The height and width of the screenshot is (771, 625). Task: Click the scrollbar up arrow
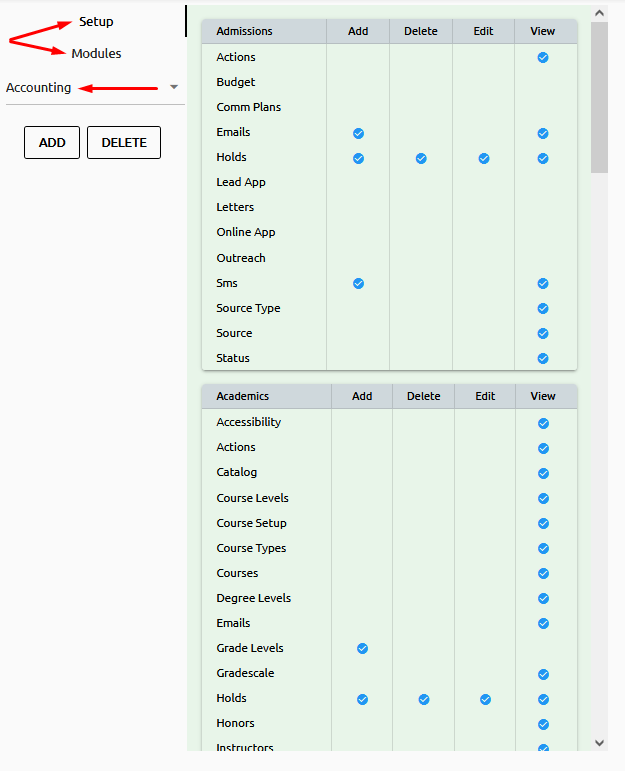[x=599, y=13]
